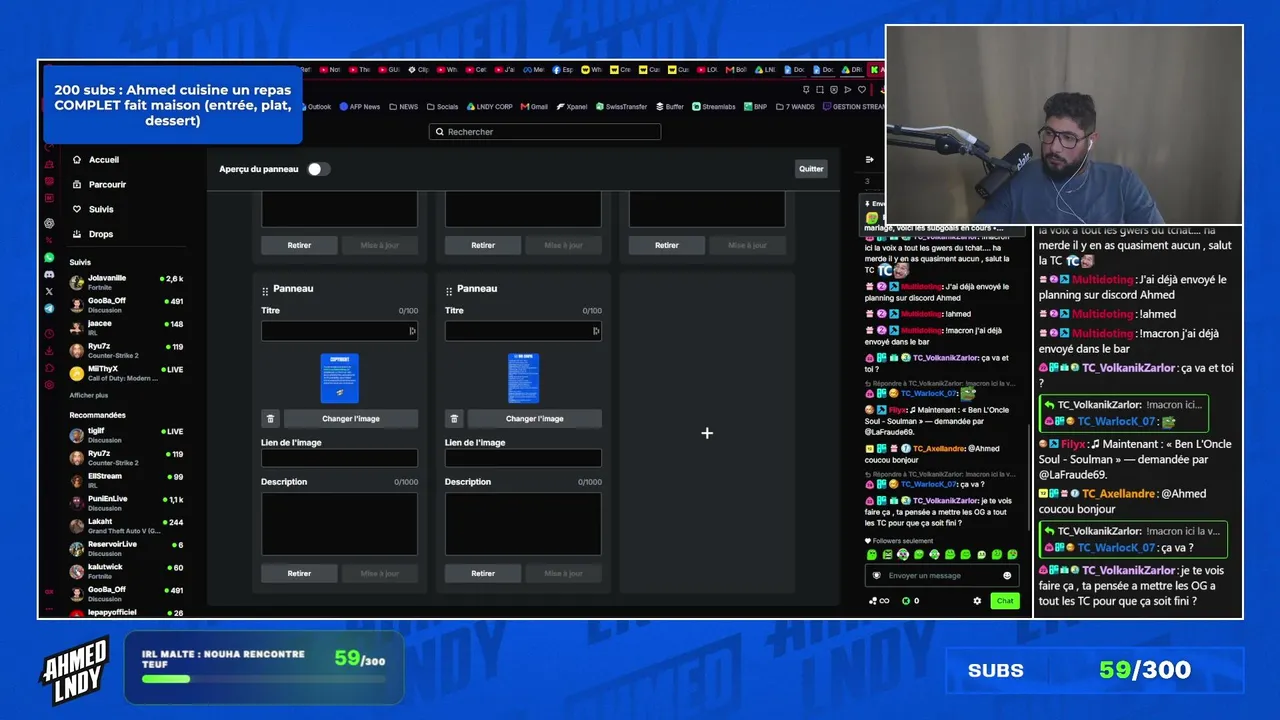This screenshot has height=720, width=1280.
Task: Delete image in the first Panneau
Action: click(x=270, y=419)
